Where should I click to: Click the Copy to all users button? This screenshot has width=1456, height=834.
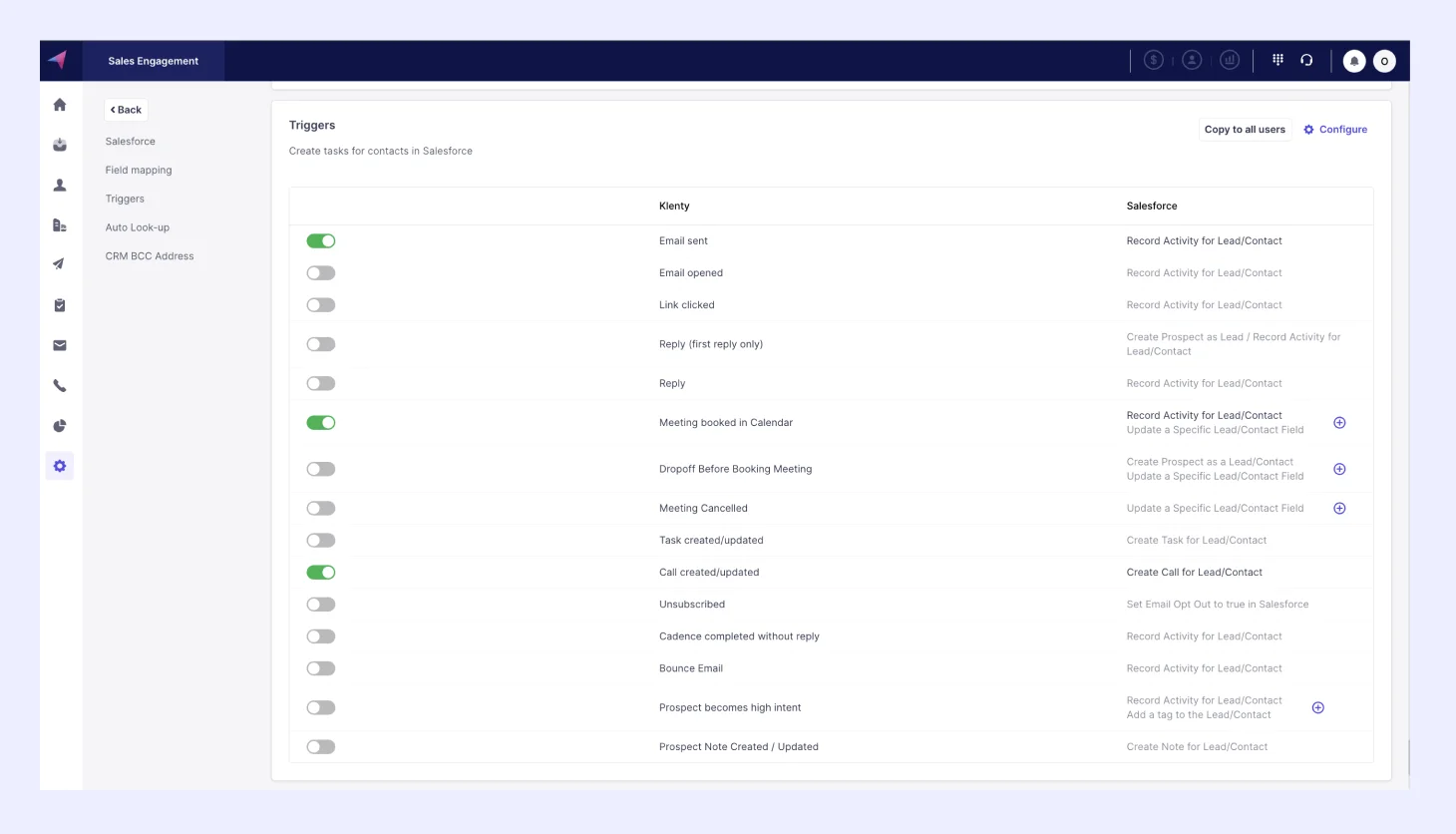(1245, 129)
